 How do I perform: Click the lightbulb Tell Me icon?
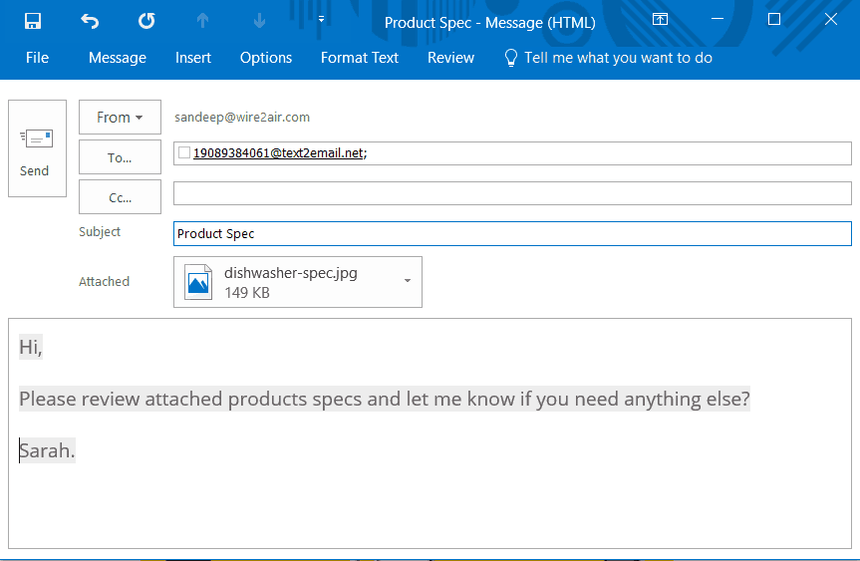click(x=511, y=58)
